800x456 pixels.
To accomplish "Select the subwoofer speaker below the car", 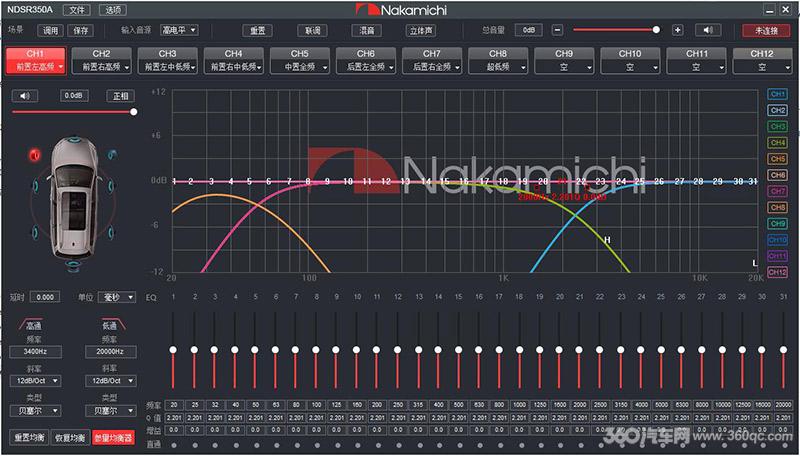I will point(73,264).
